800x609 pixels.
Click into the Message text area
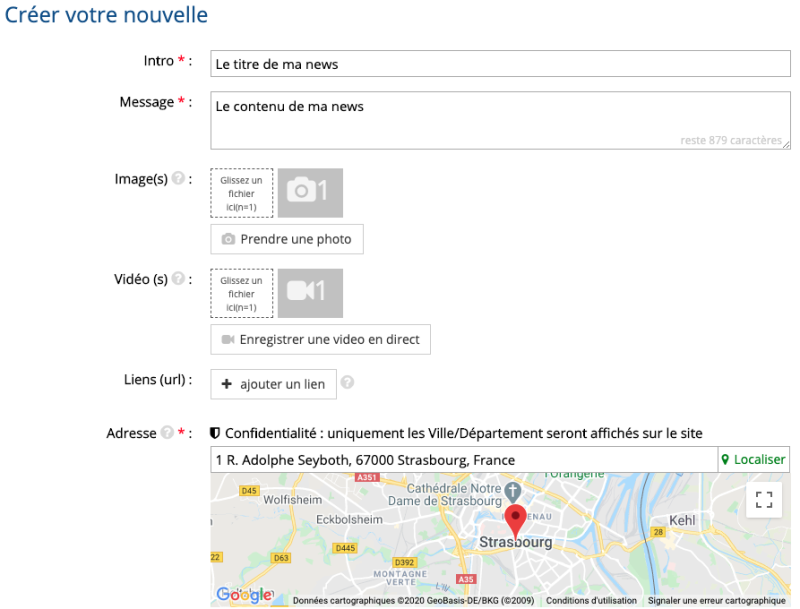coord(500,120)
